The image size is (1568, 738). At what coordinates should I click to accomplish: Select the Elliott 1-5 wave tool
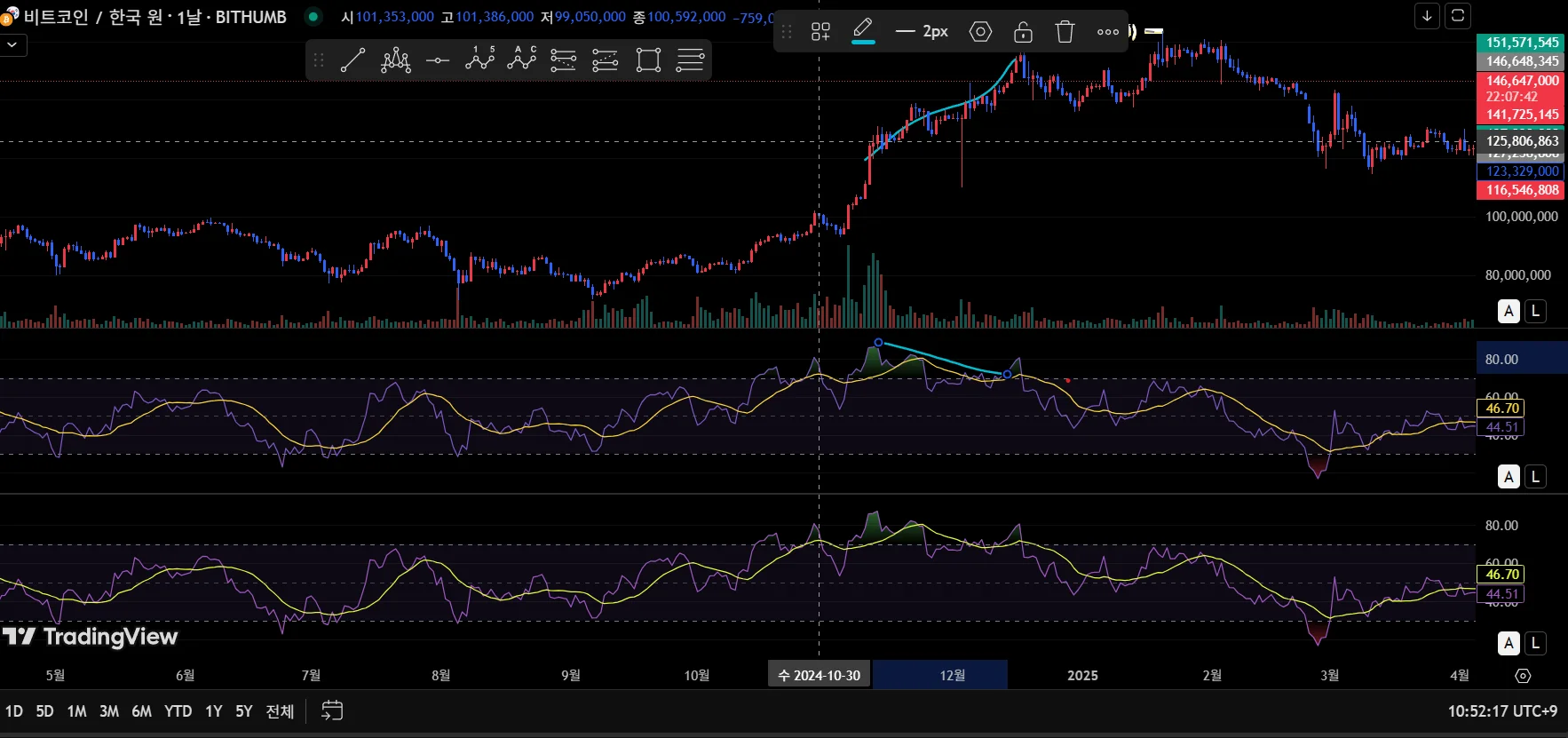479,60
